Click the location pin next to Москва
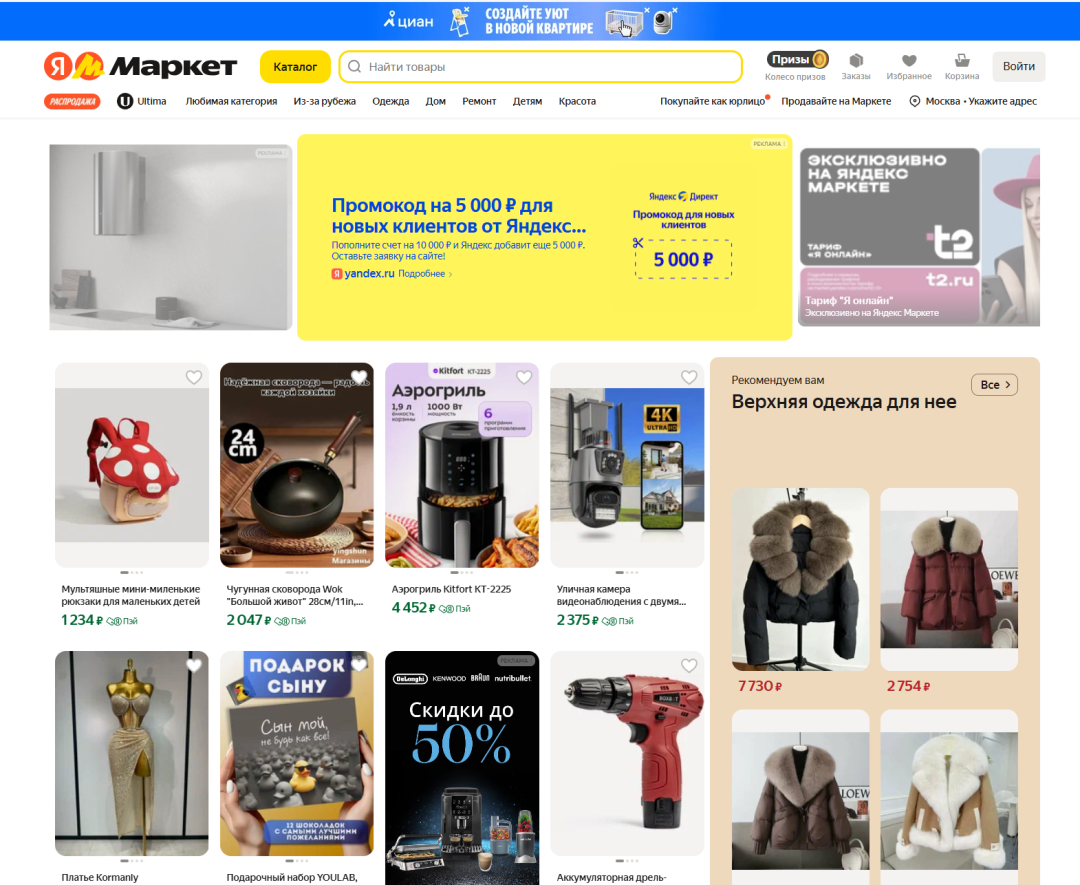 coord(914,101)
